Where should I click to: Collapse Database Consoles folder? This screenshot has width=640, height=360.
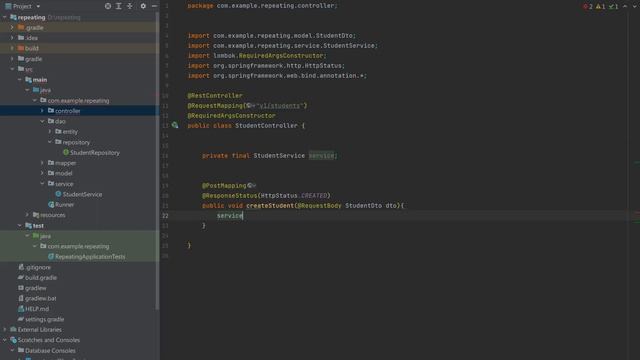click(12, 350)
